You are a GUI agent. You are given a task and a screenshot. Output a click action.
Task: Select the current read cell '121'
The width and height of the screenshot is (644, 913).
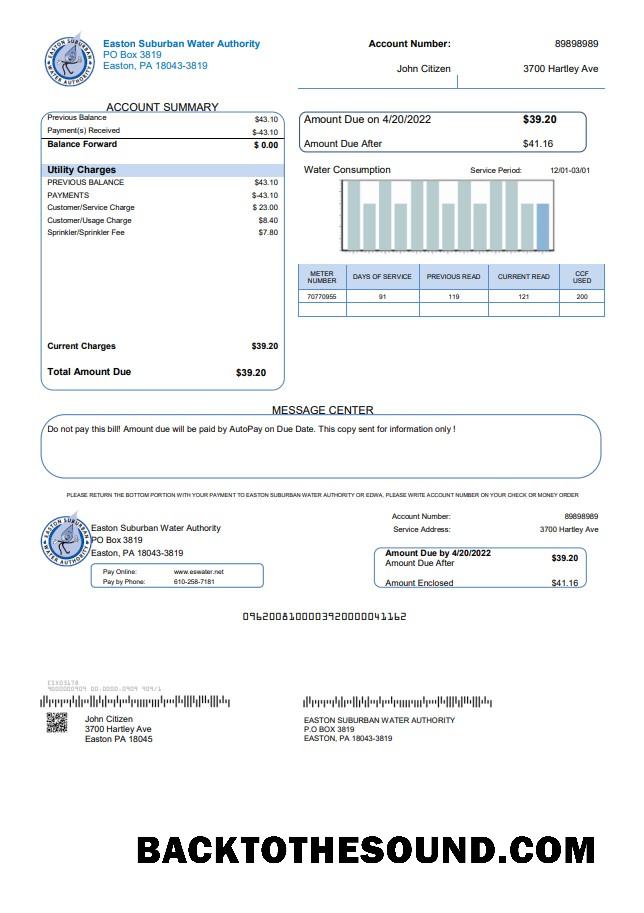[x=523, y=296]
